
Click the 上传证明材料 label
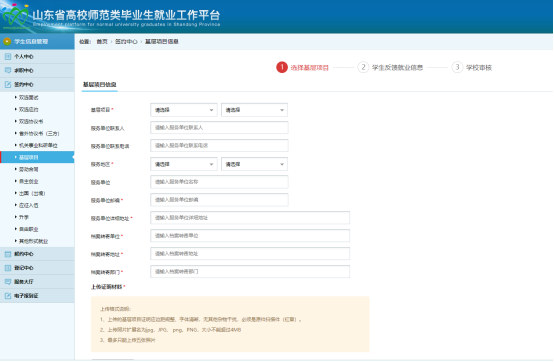pos(107,287)
